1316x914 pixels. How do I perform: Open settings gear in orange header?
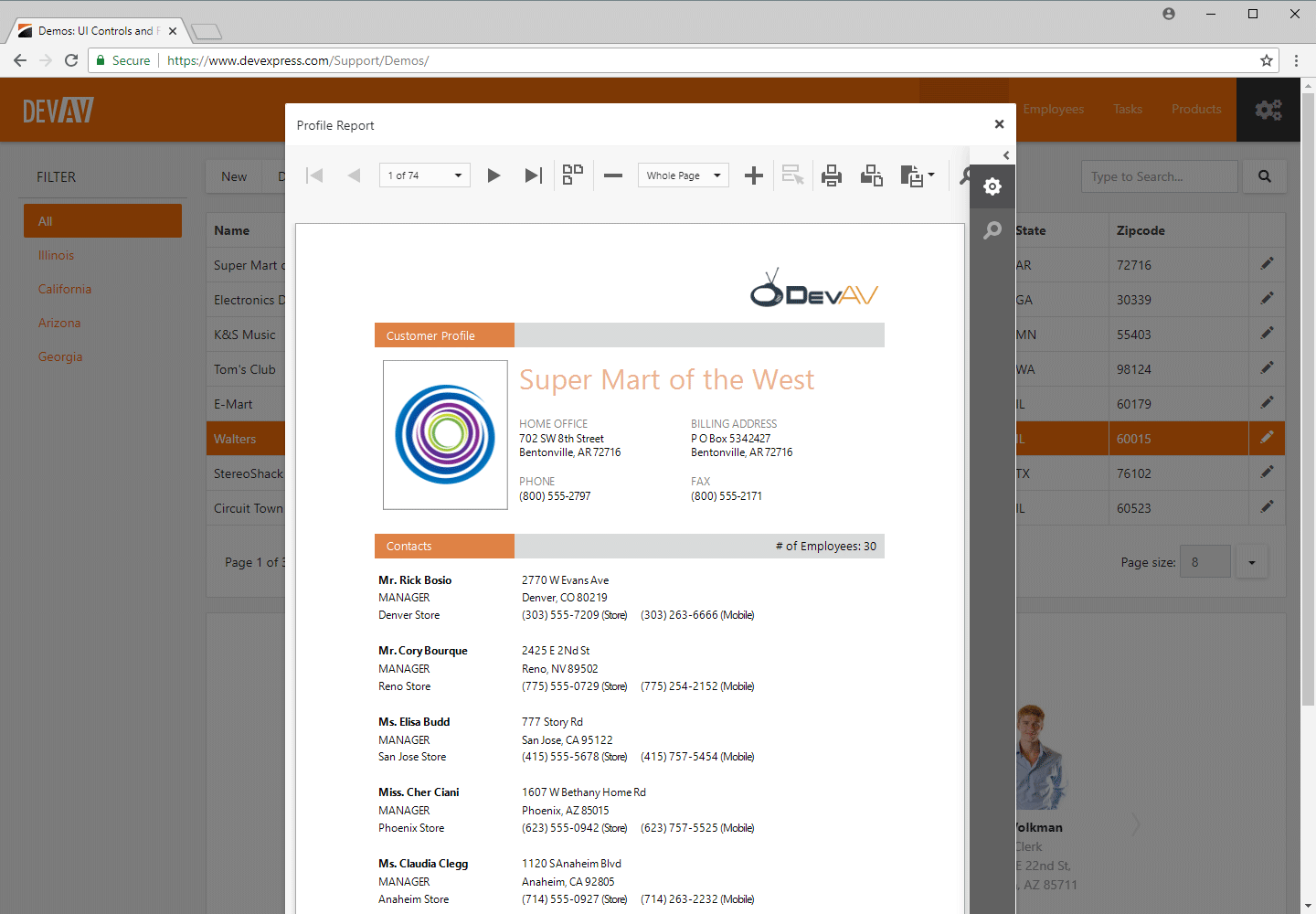click(1268, 109)
